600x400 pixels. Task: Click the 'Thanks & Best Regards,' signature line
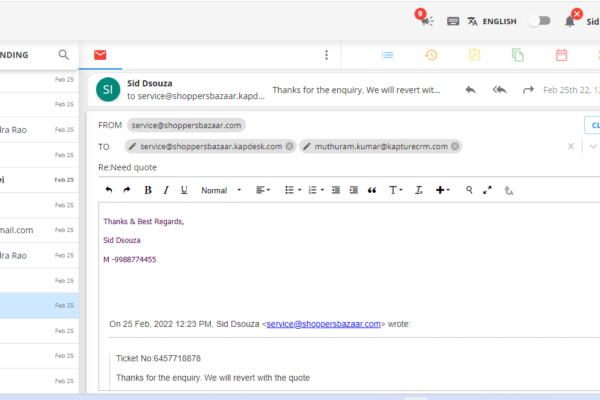[143, 222]
